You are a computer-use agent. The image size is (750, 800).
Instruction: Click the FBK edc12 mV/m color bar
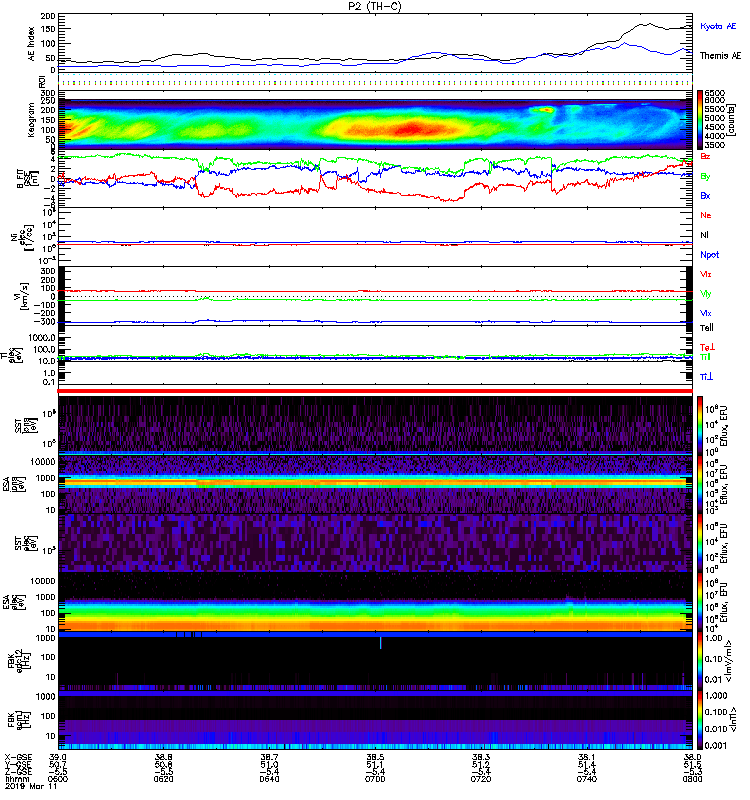(x=701, y=661)
